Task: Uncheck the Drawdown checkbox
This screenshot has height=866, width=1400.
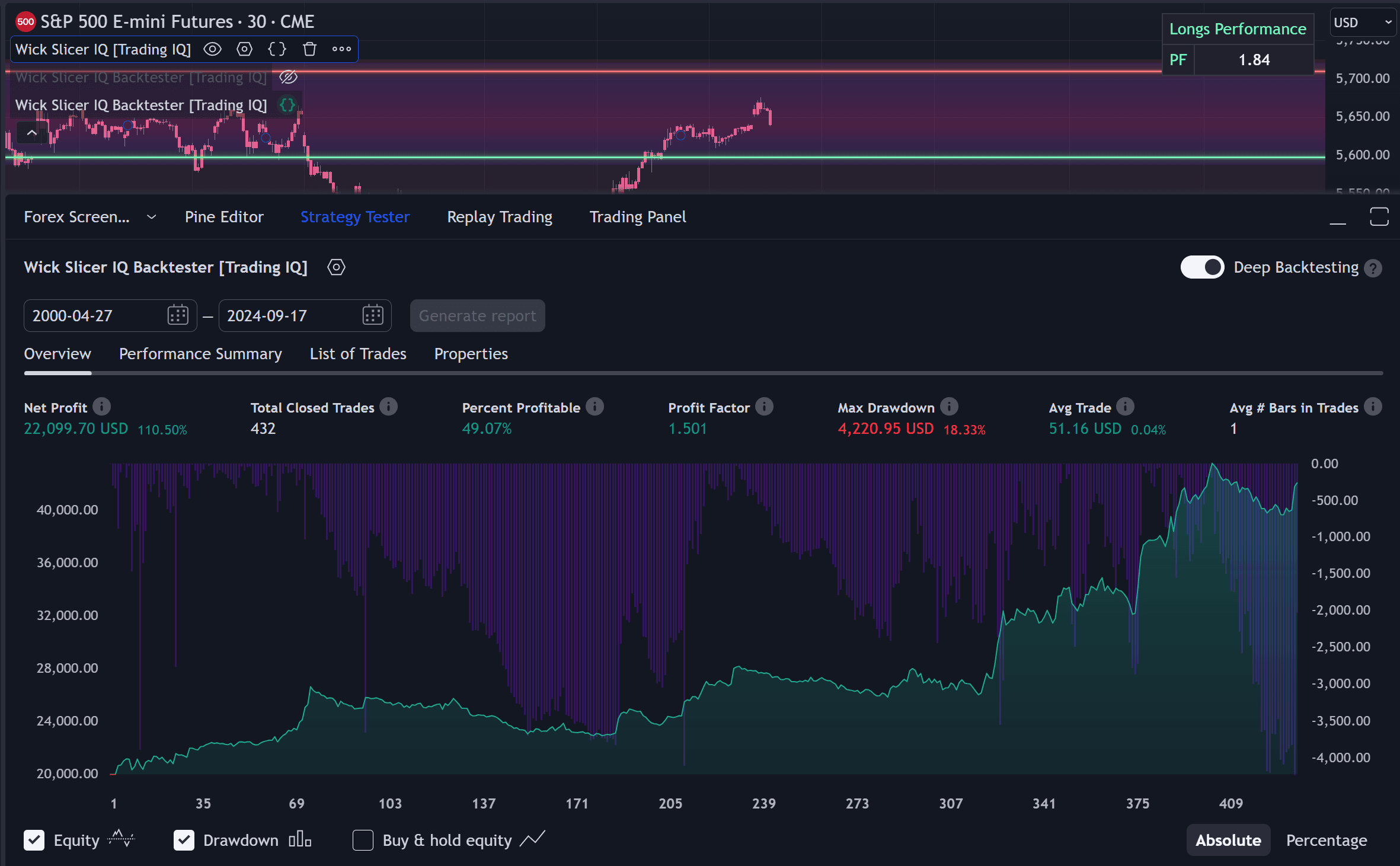Action: [184, 840]
